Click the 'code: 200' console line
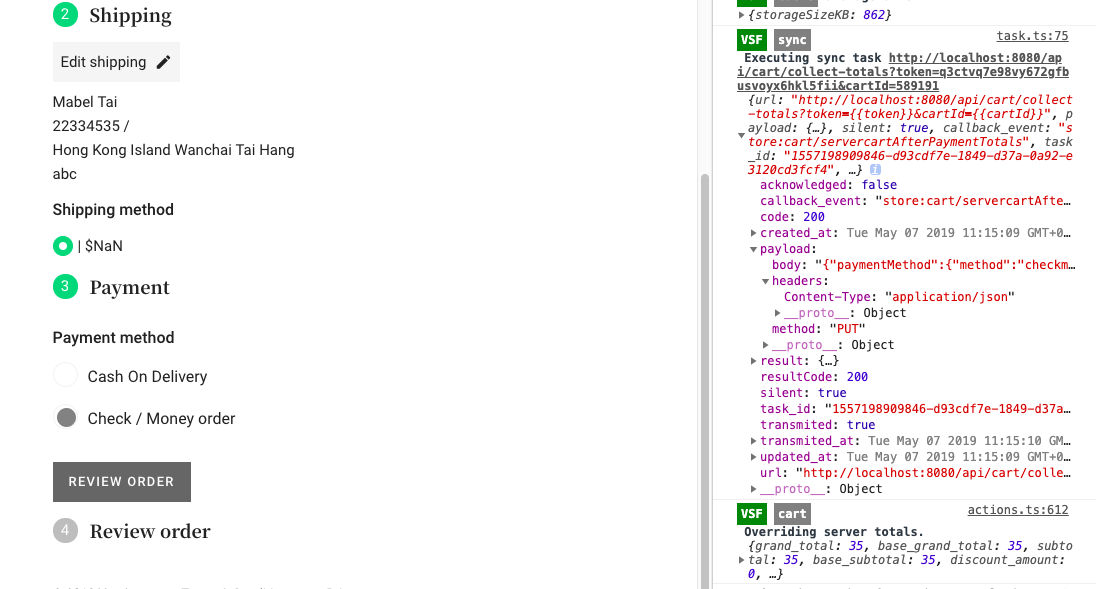The width and height of the screenshot is (1096, 589). point(792,217)
